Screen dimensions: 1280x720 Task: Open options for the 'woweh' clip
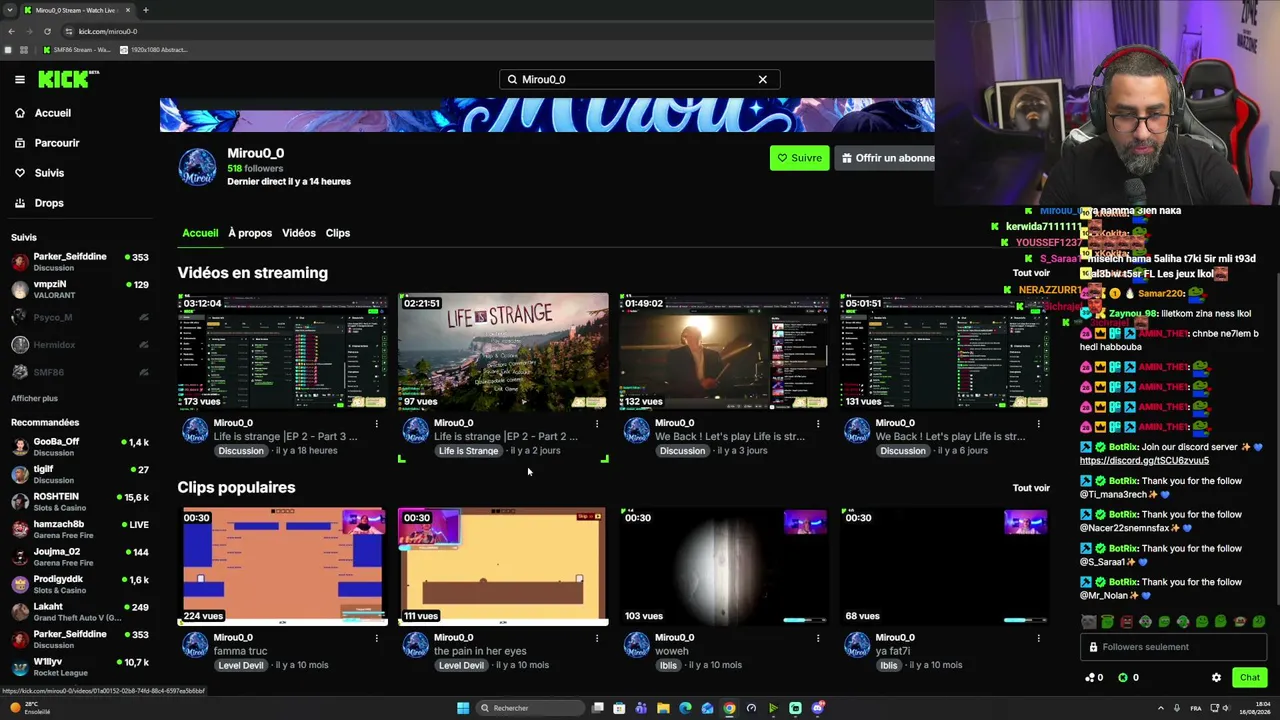pyautogui.click(x=817, y=638)
